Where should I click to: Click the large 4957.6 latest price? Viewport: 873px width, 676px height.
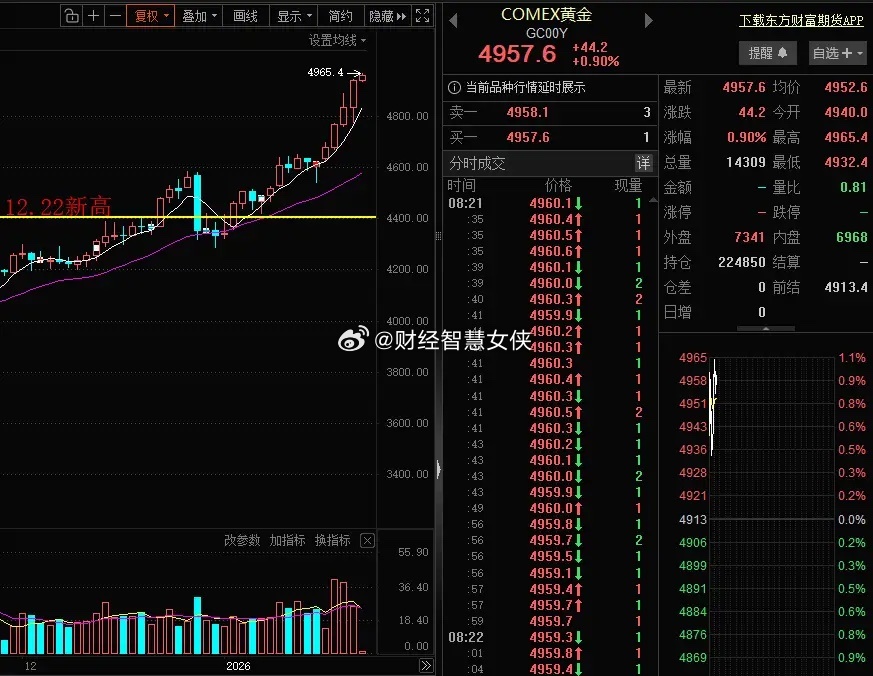(x=517, y=54)
